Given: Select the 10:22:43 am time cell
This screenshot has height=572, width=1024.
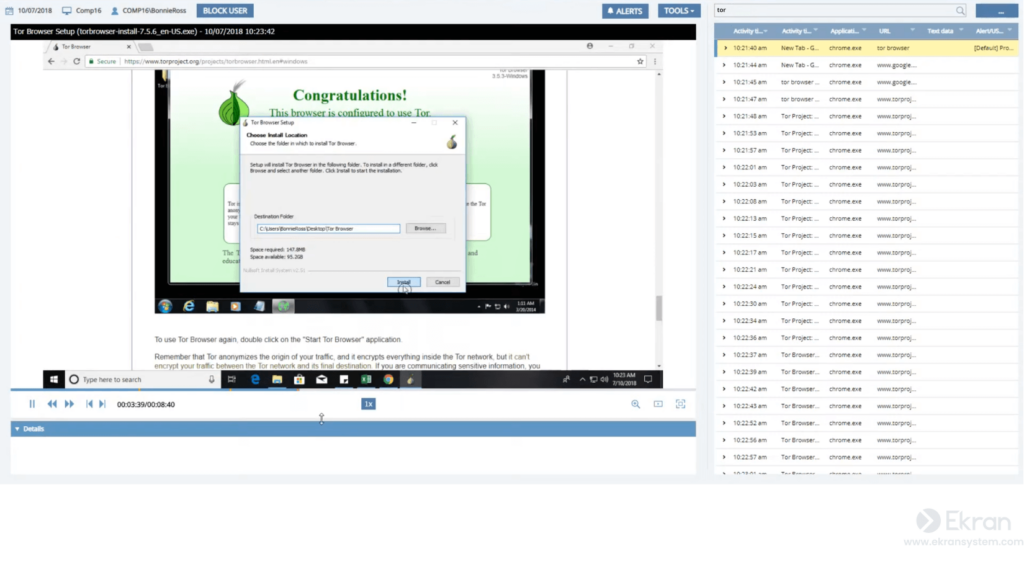Looking at the screenshot, I should tap(750, 406).
